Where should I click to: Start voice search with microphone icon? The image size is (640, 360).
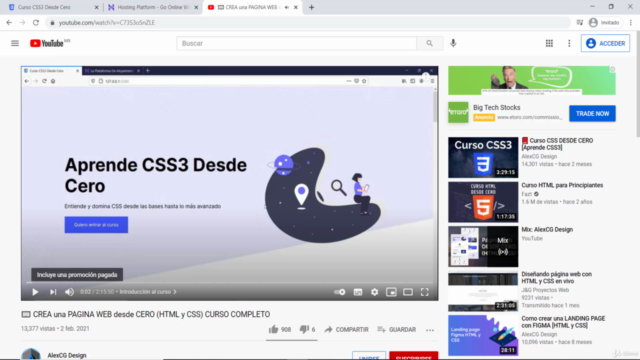click(453, 43)
